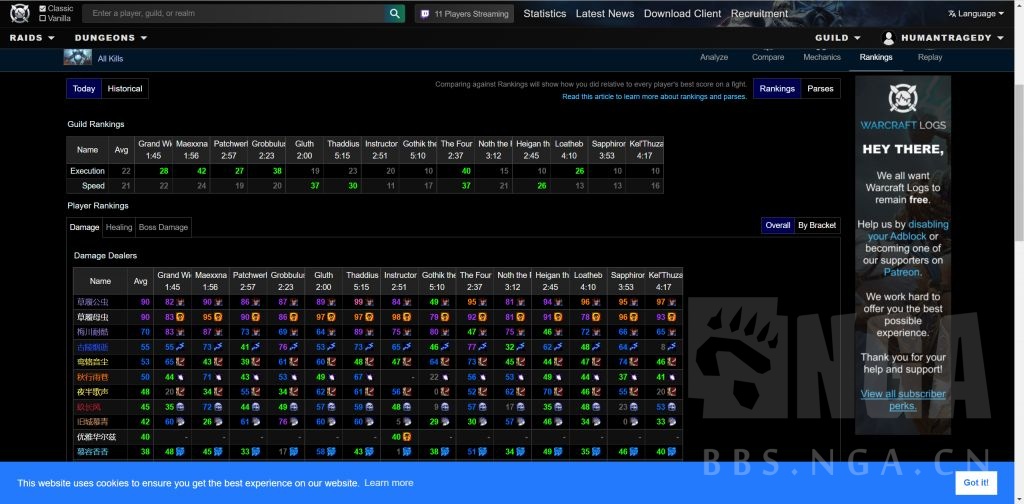This screenshot has width=1024, height=504.
Task: Click the Warcraft Logs home logo
Action: point(20,13)
